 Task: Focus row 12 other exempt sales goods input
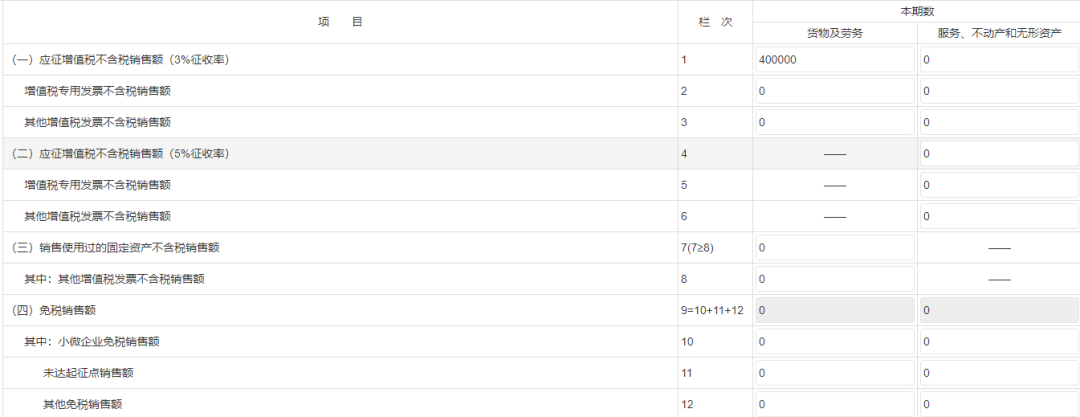pos(834,404)
